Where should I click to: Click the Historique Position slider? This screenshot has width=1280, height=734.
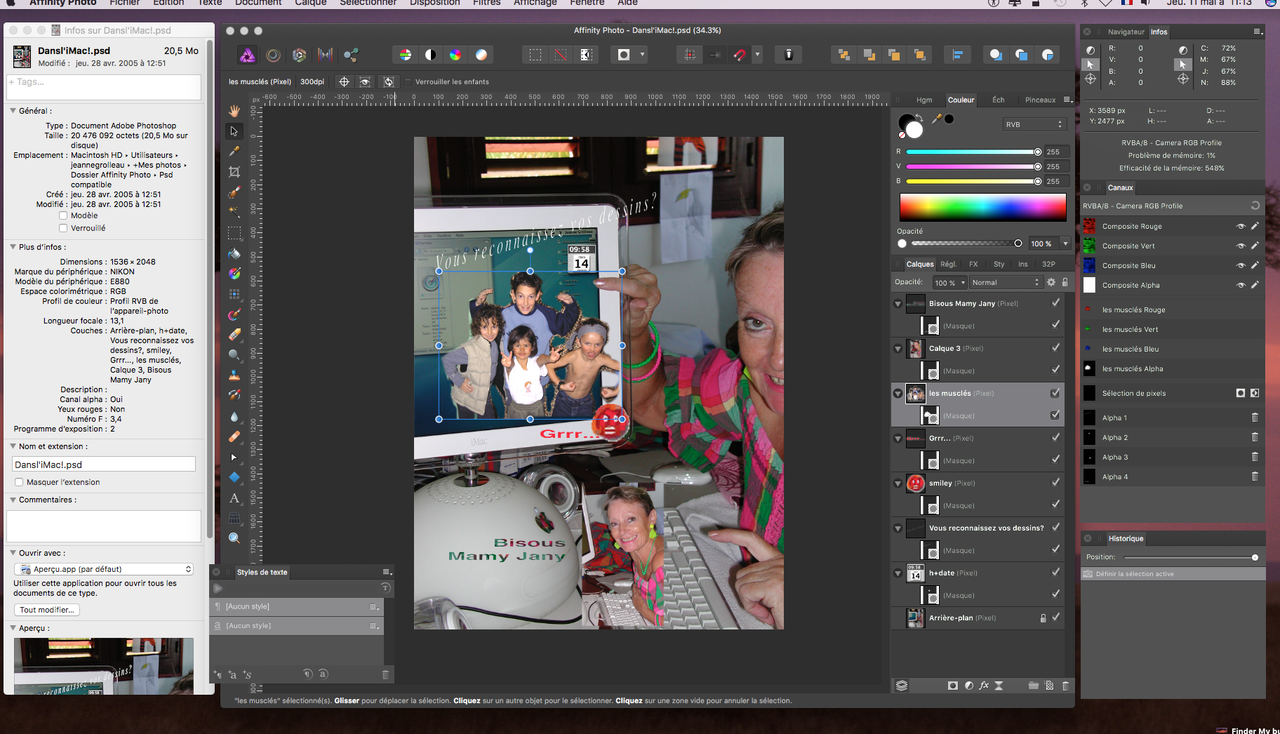1190,557
